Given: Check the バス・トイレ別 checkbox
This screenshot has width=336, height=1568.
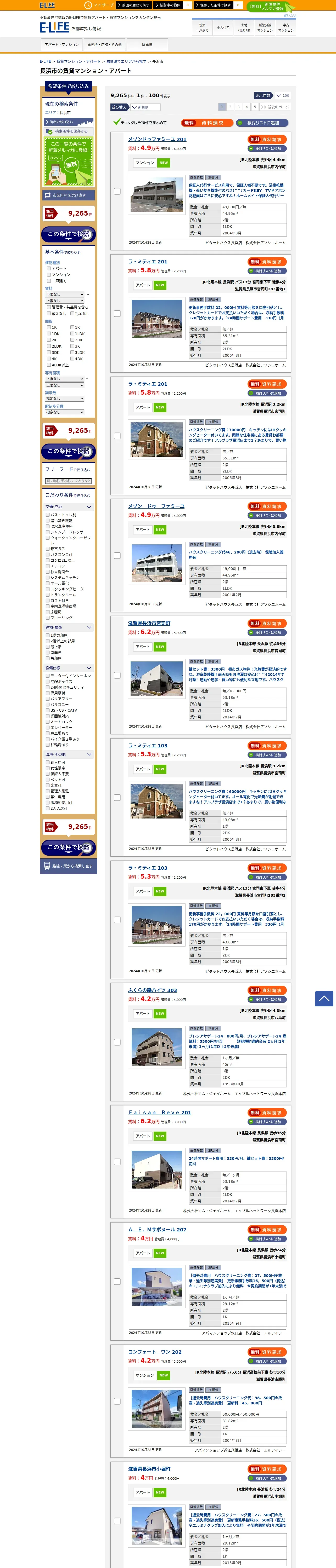Looking at the screenshot, I should coord(48,514).
